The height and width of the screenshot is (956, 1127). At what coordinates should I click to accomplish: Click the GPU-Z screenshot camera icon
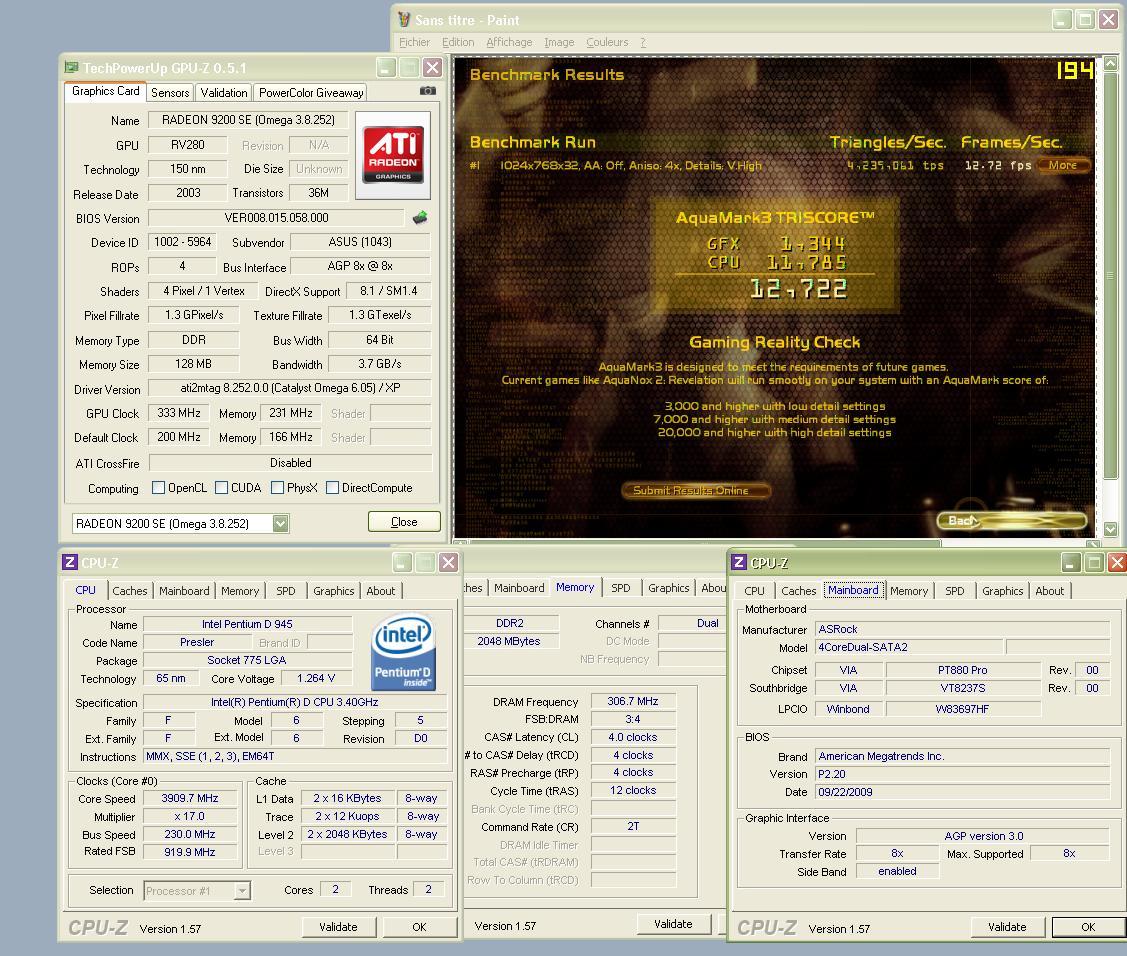click(x=428, y=91)
